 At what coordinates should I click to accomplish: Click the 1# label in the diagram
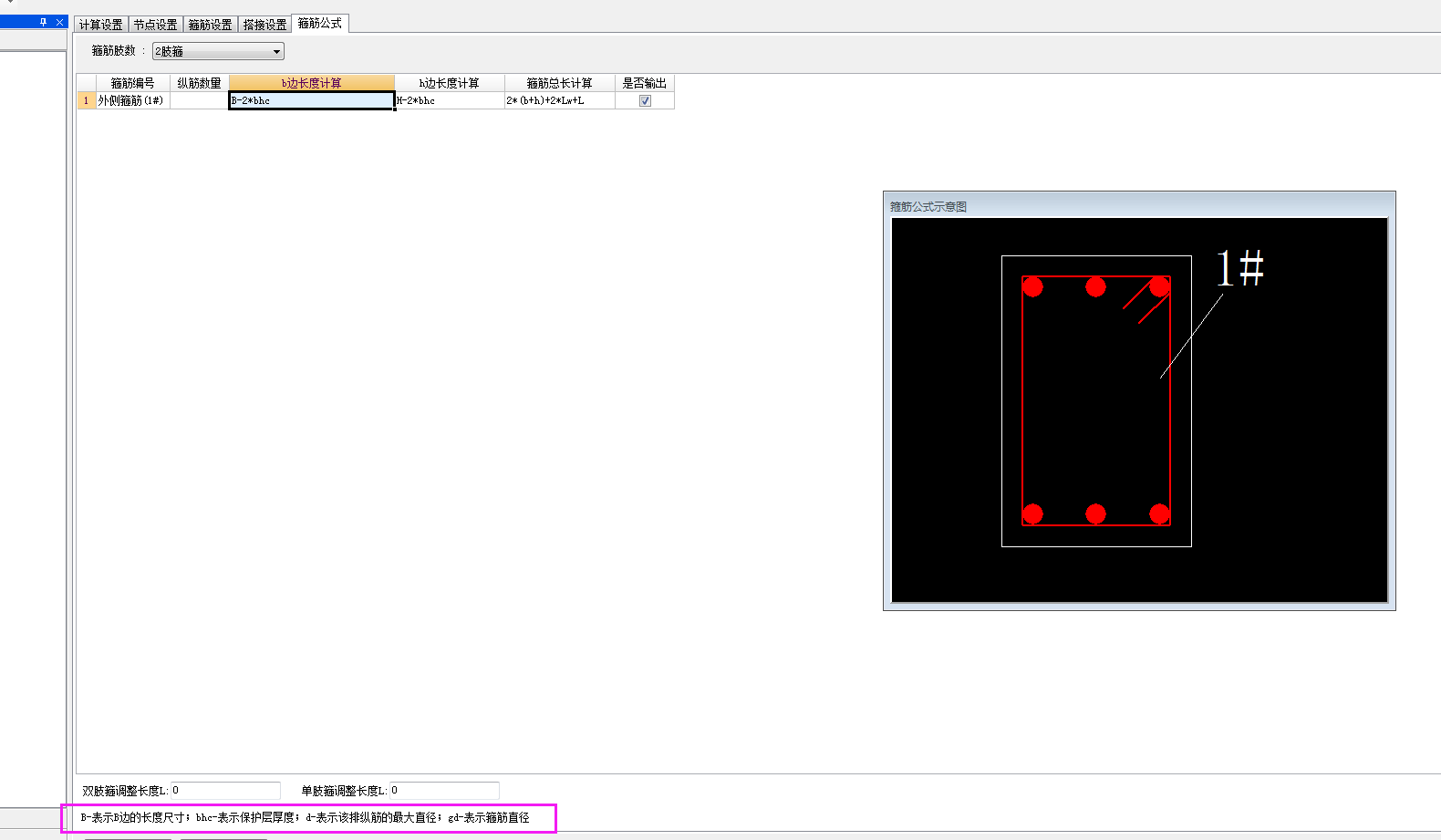point(1240,268)
